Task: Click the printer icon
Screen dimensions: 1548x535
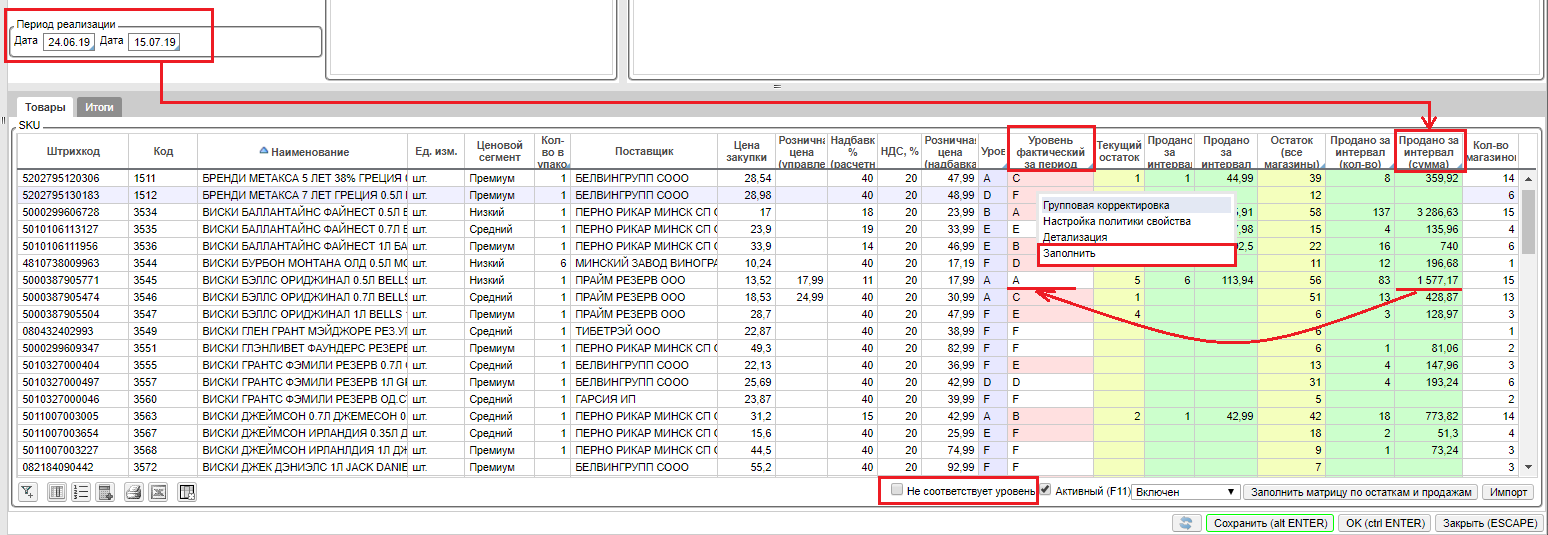Action: [x=133, y=492]
